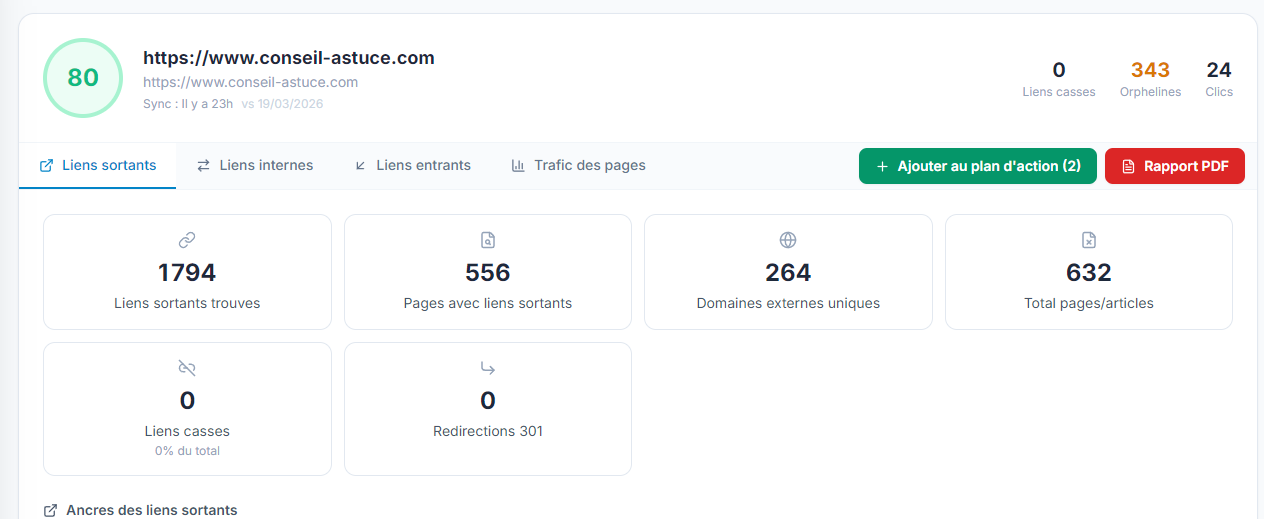Screen dimensions: 1264x519
Task: Click the grey URL https://www.conseil-astuce.com
Action: click(x=250, y=82)
